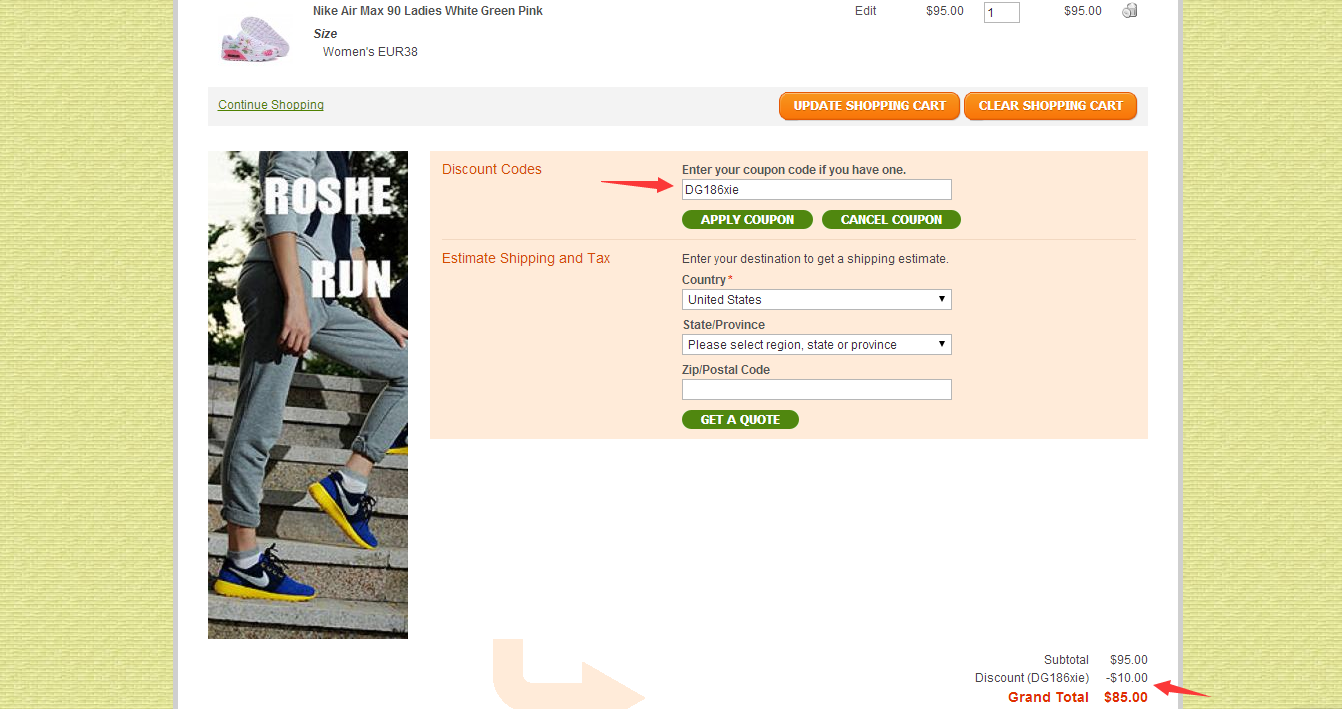Remove the Nike Air Max item via trash icon
The image size is (1342, 709).
pyautogui.click(x=1130, y=11)
